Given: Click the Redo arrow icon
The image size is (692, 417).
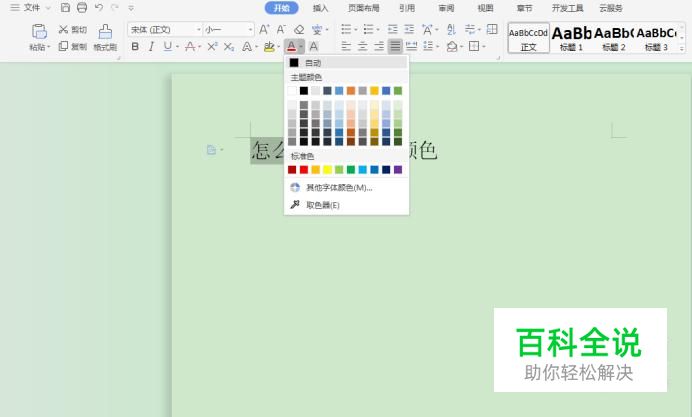Looking at the screenshot, I should point(115,8).
